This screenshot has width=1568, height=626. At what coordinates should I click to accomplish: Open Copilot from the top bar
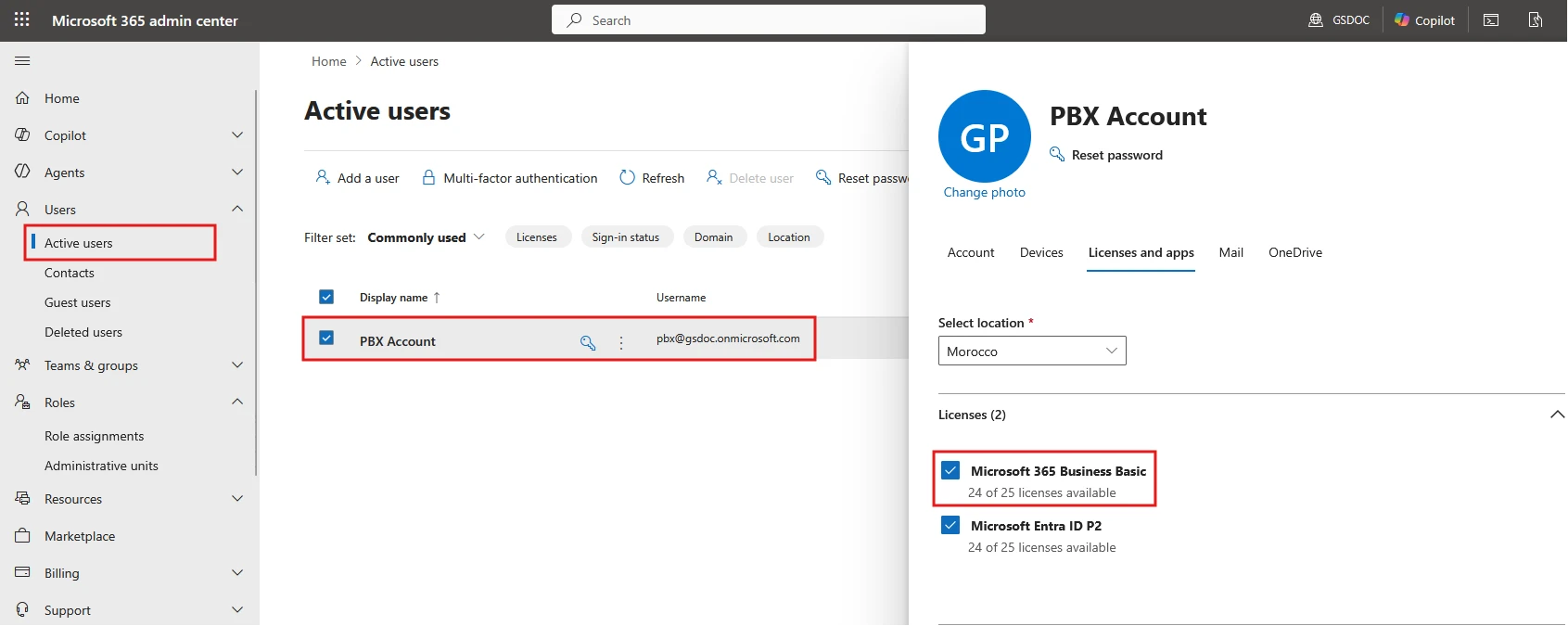point(1424,19)
